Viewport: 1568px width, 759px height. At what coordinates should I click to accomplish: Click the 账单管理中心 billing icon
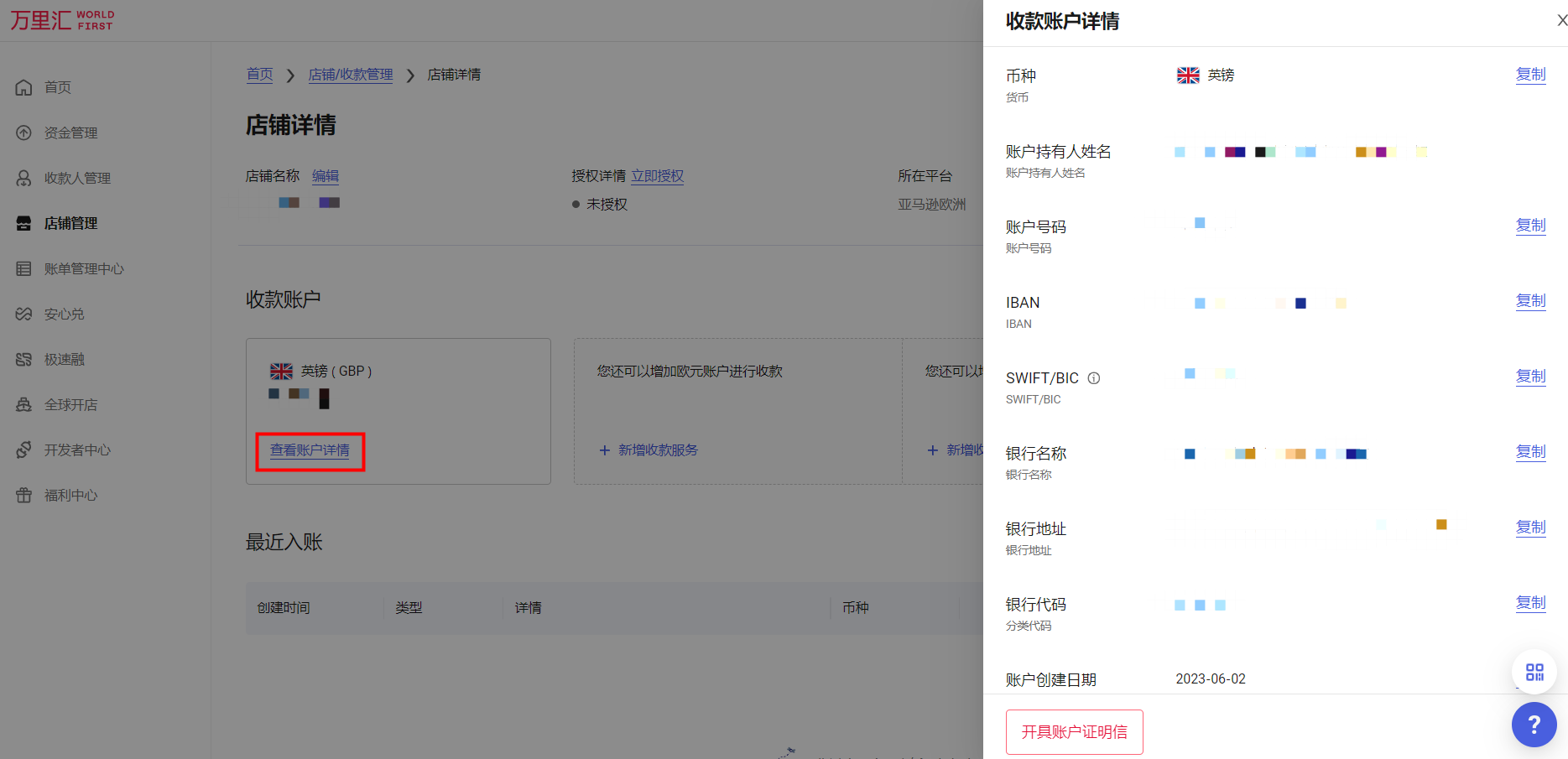tap(23, 268)
